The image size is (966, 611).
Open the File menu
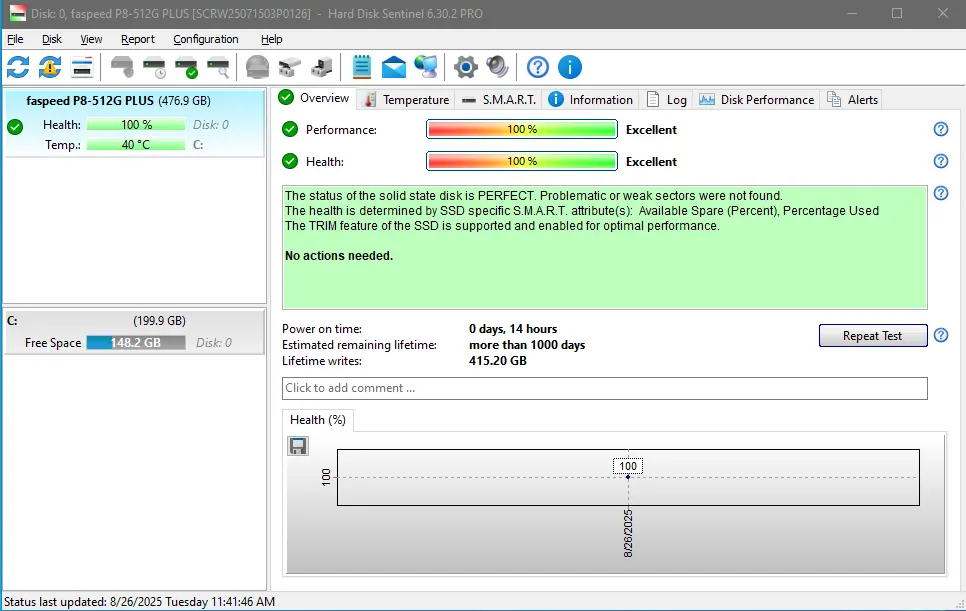15,39
